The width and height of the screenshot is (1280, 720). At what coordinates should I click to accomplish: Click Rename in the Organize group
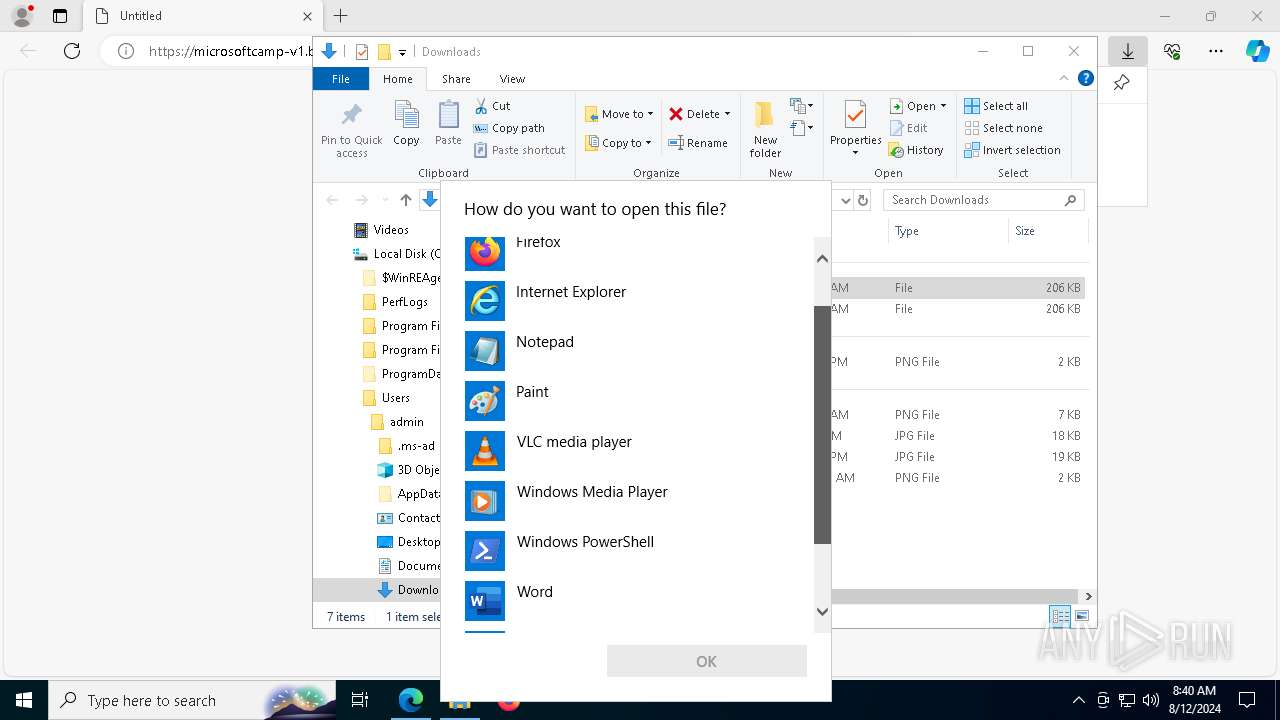[698, 143]
